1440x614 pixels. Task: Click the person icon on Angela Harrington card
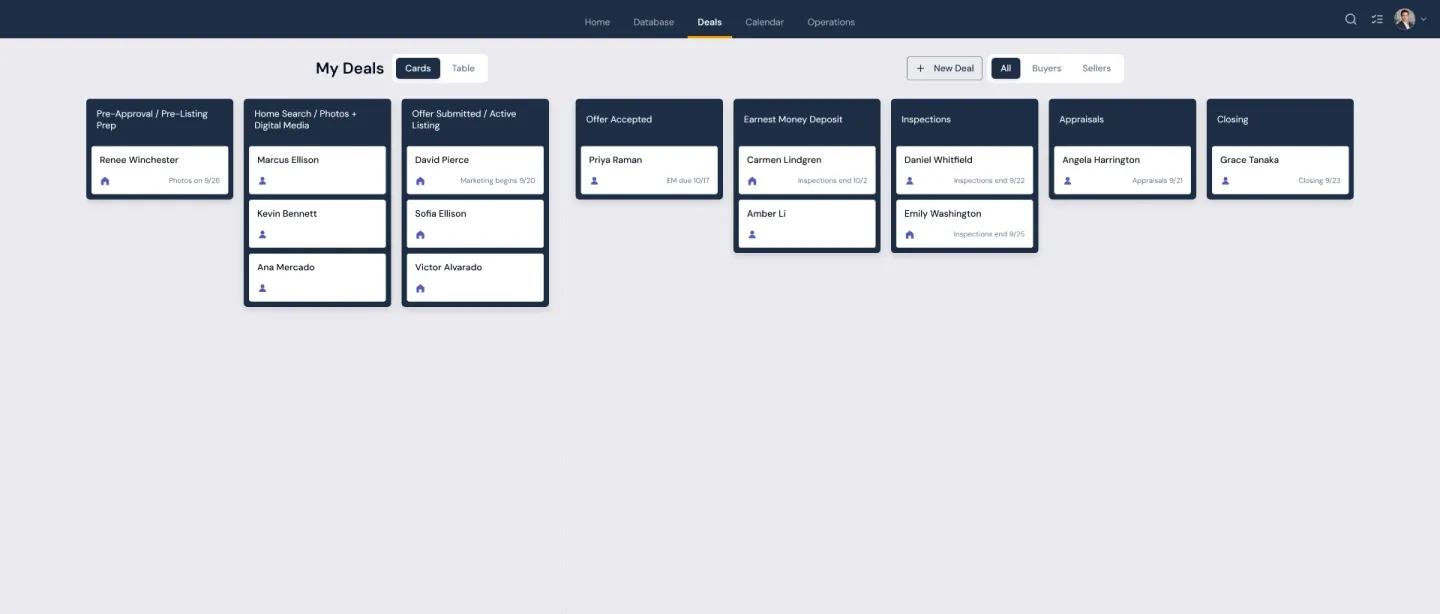click(1068, 181)
